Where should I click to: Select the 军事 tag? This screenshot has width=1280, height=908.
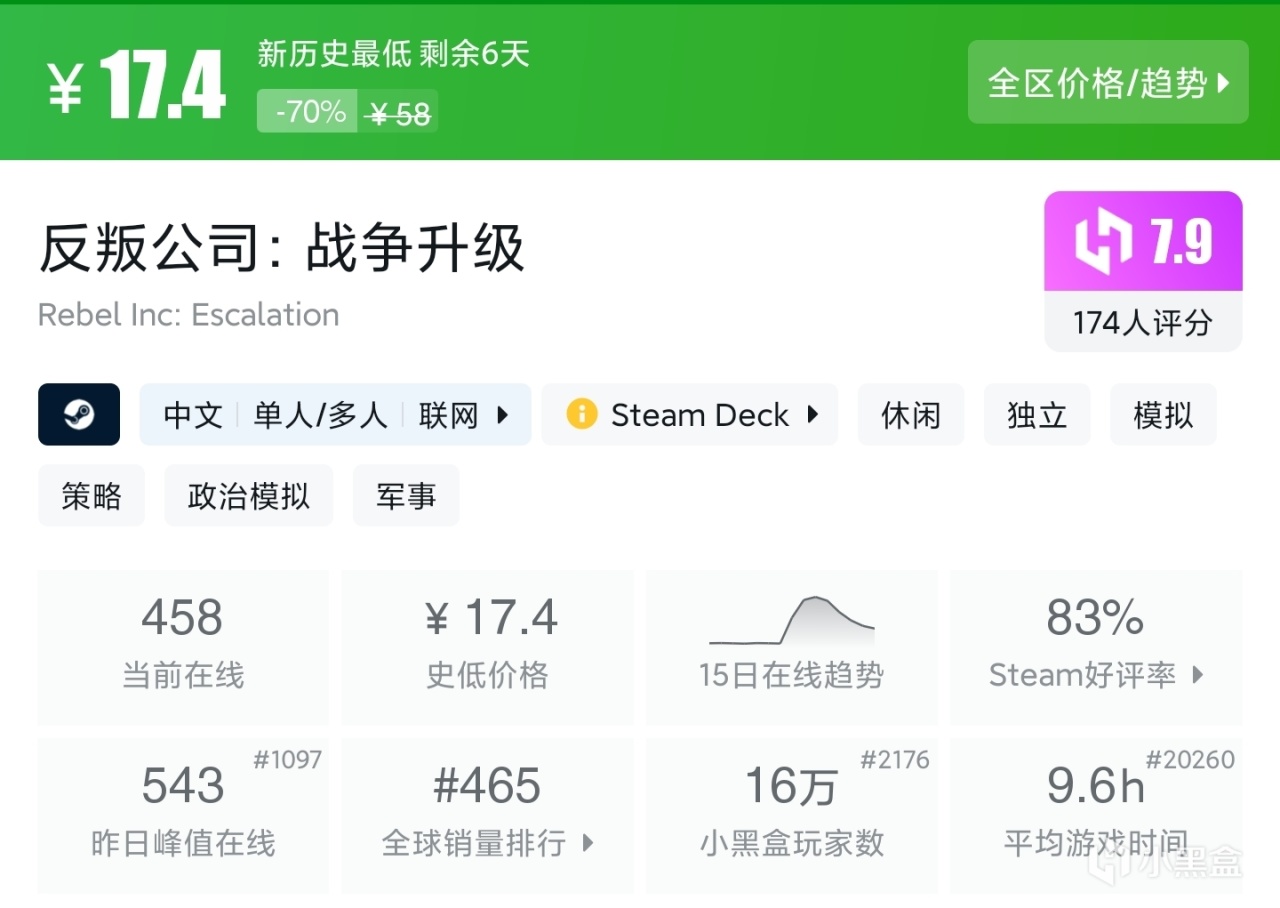click(x=405, y=495)
